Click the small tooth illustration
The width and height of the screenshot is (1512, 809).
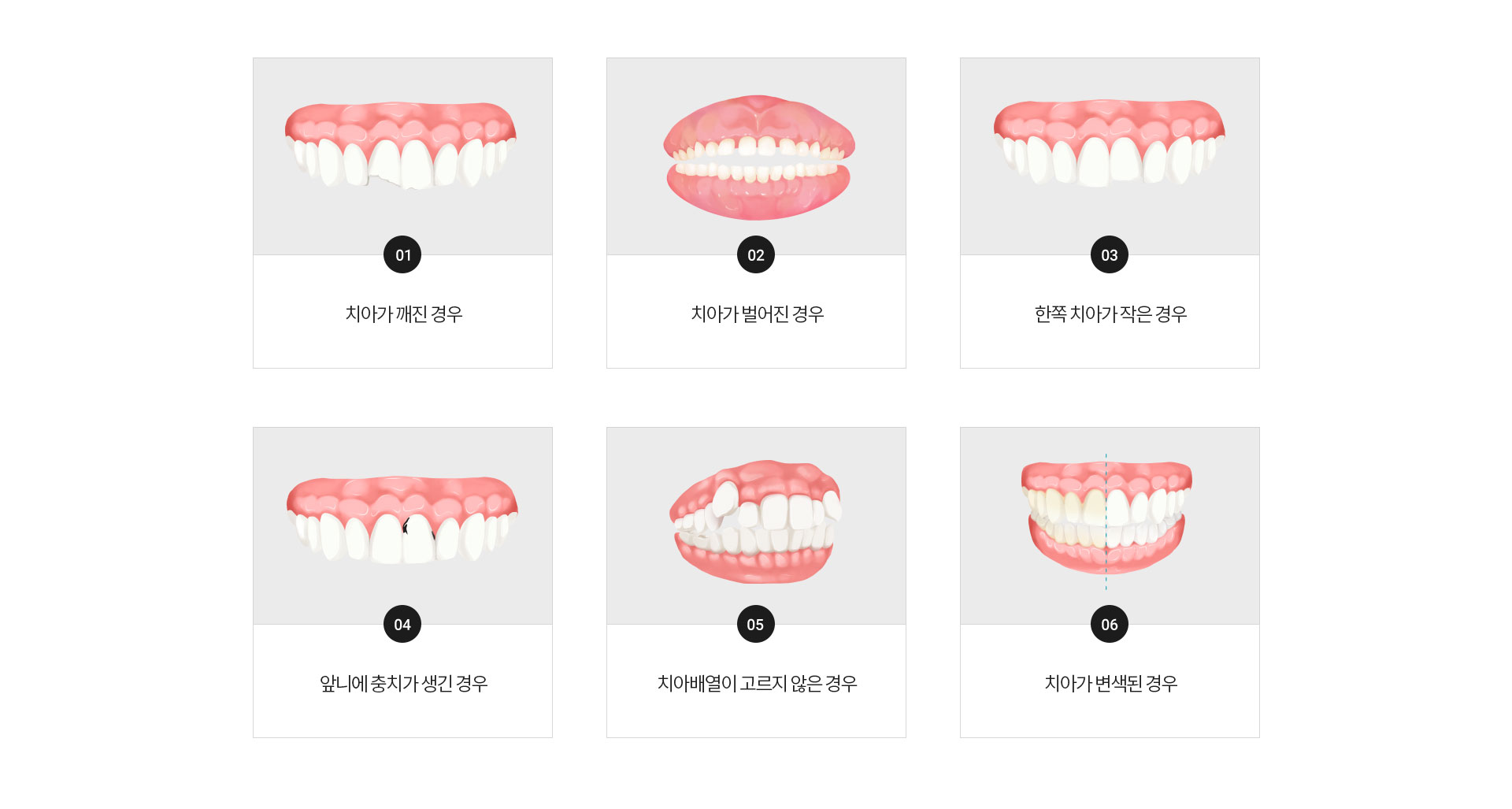click(1109, 143)
